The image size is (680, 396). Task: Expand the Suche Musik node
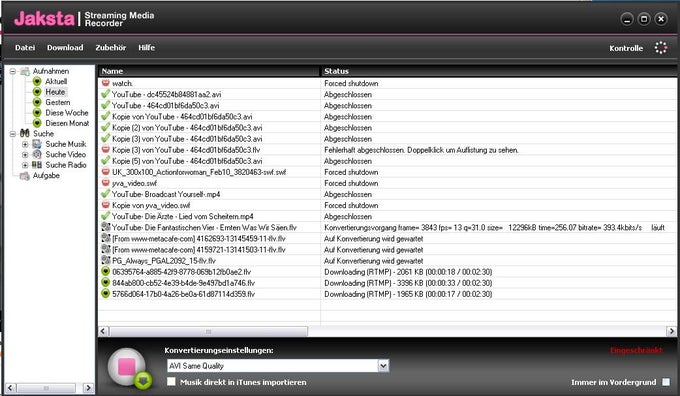[25, 144]
